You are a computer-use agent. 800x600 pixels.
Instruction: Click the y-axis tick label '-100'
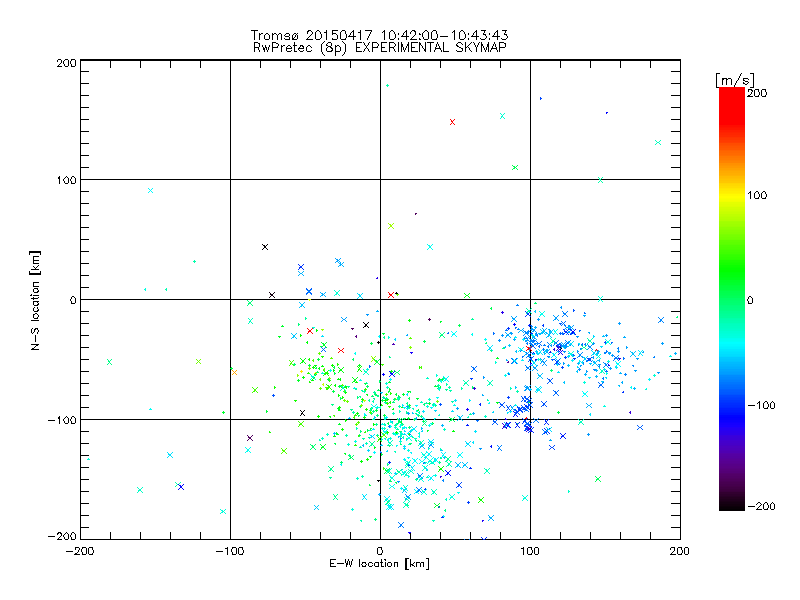pos(62,420)
